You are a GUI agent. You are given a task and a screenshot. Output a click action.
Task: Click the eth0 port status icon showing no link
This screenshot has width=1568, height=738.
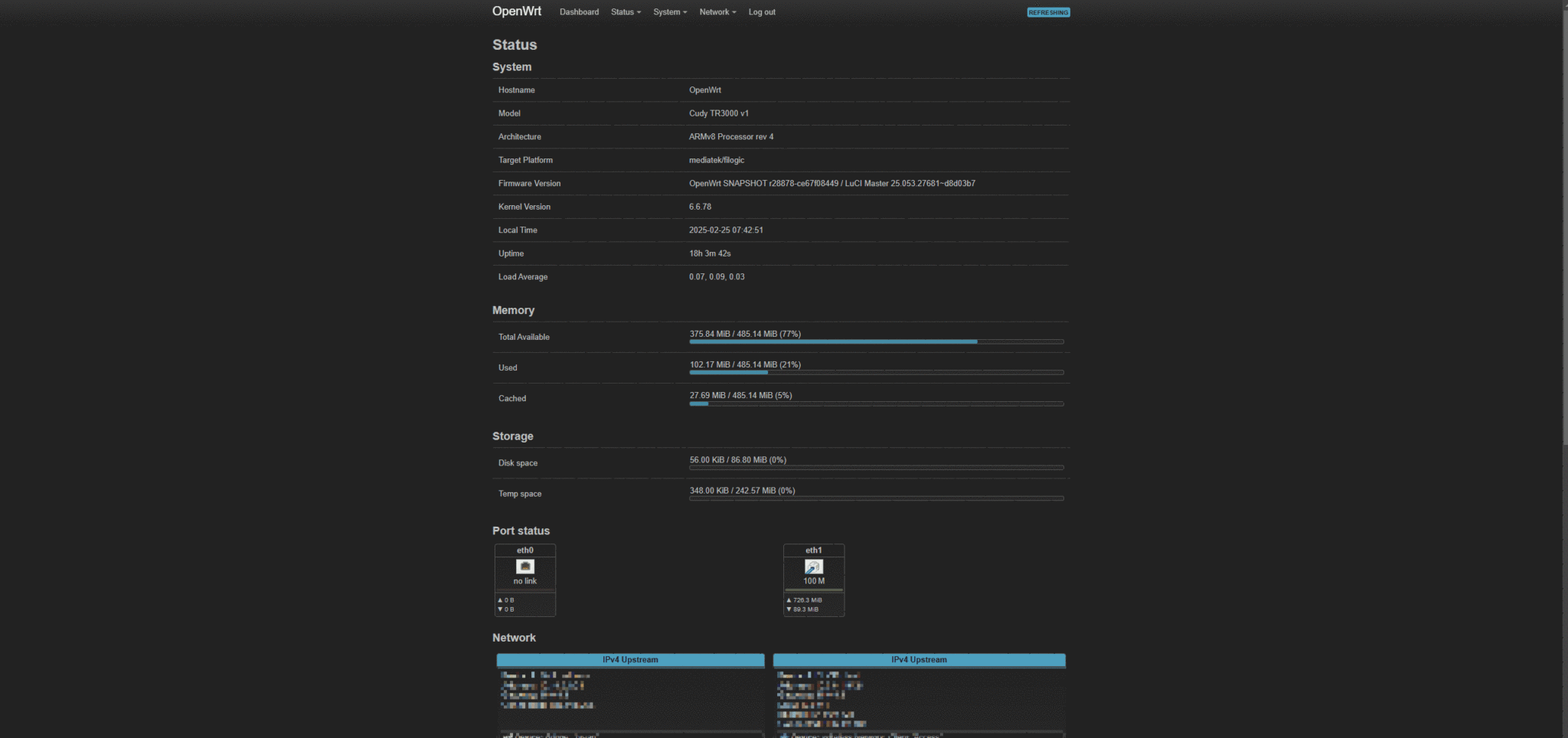525,567
